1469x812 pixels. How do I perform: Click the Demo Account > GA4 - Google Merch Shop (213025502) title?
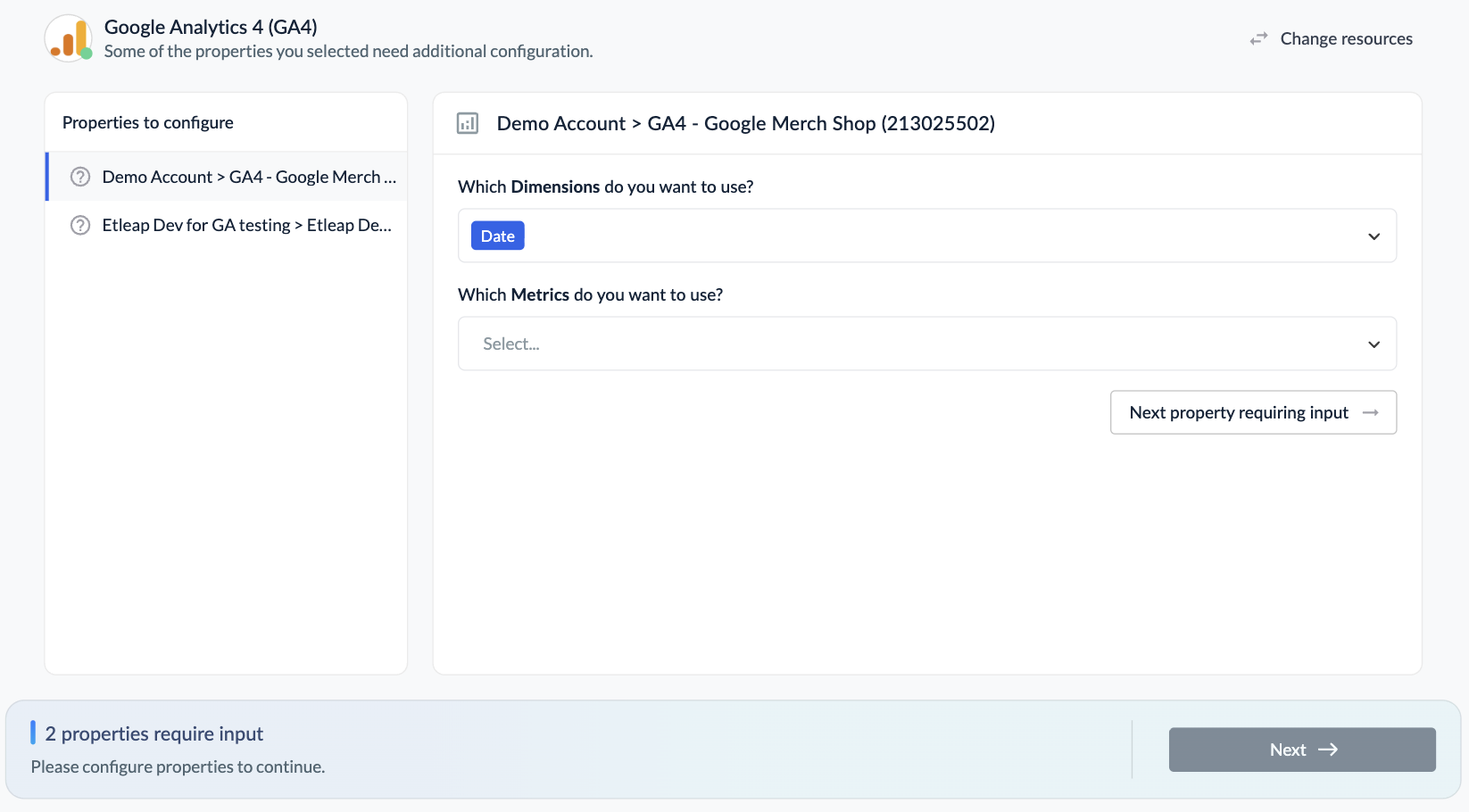(746, 123)
